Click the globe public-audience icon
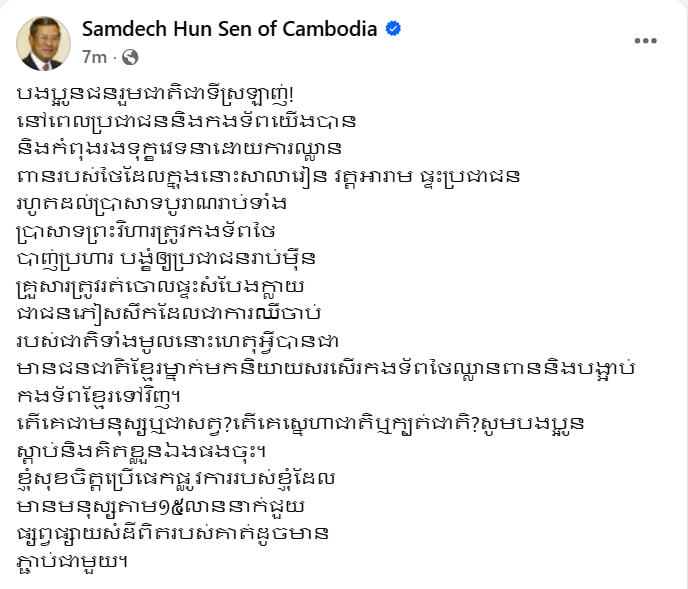This screenshot has width=688, height=589. pos(130,57)
